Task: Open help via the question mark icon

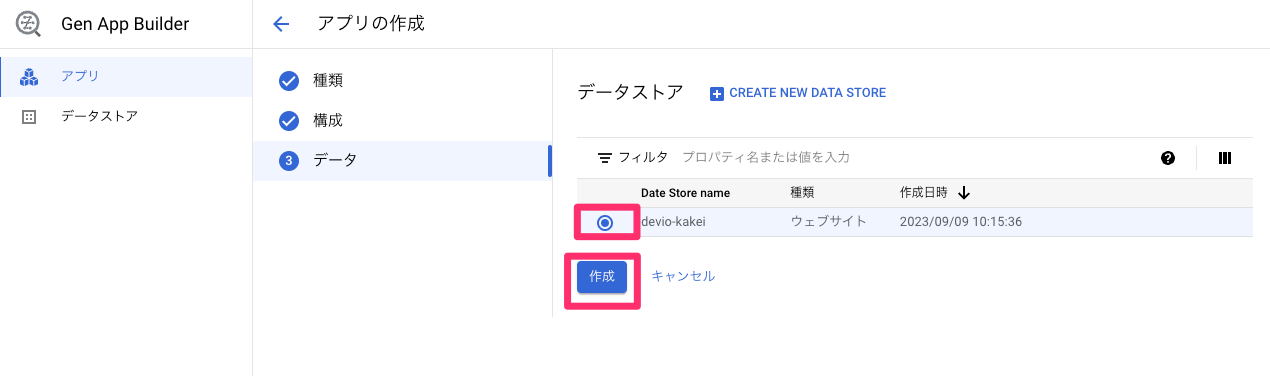Action: pyautogui.click(x=1168, y=158)
